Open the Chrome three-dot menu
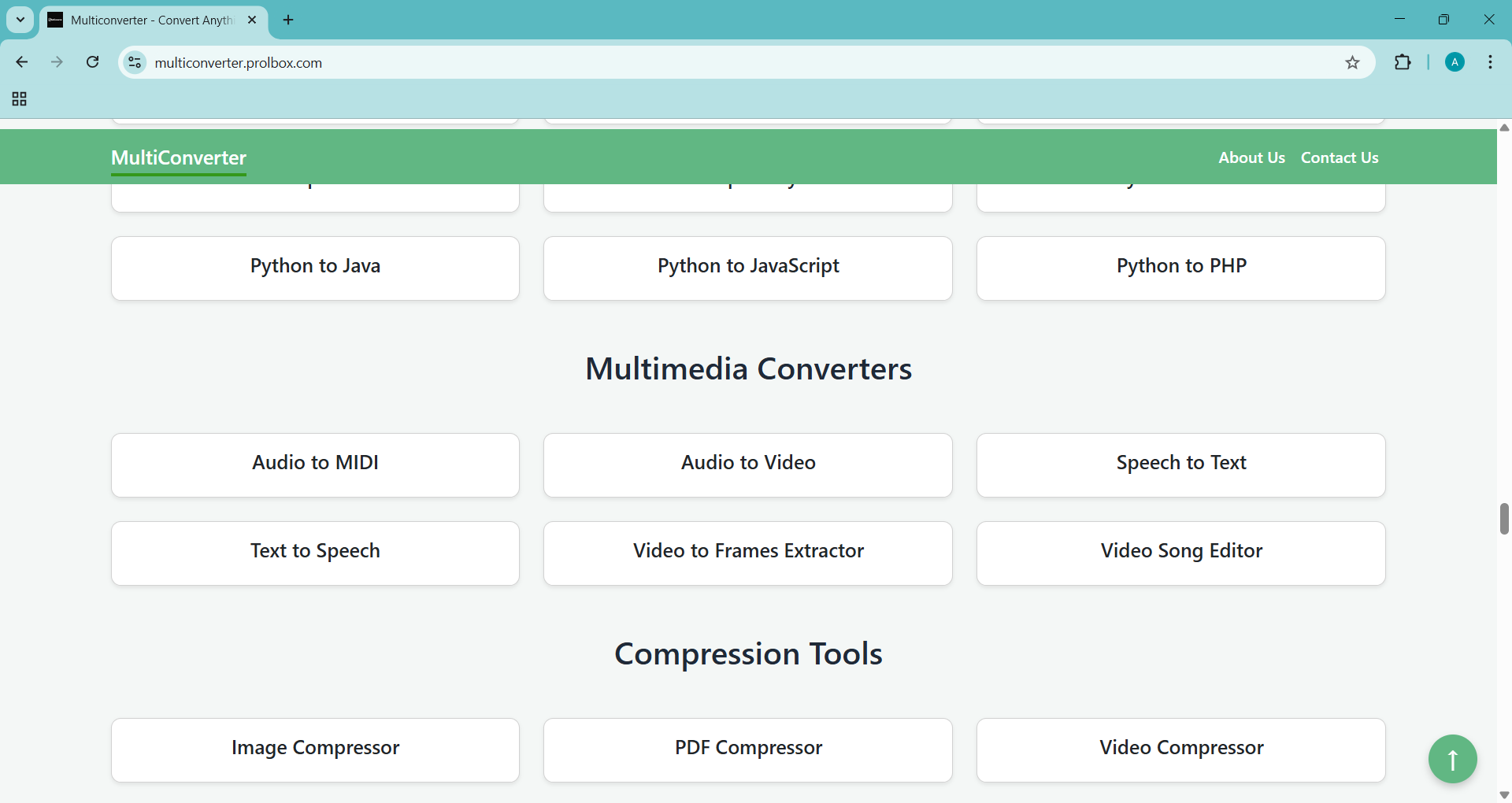 point(1490,63)
